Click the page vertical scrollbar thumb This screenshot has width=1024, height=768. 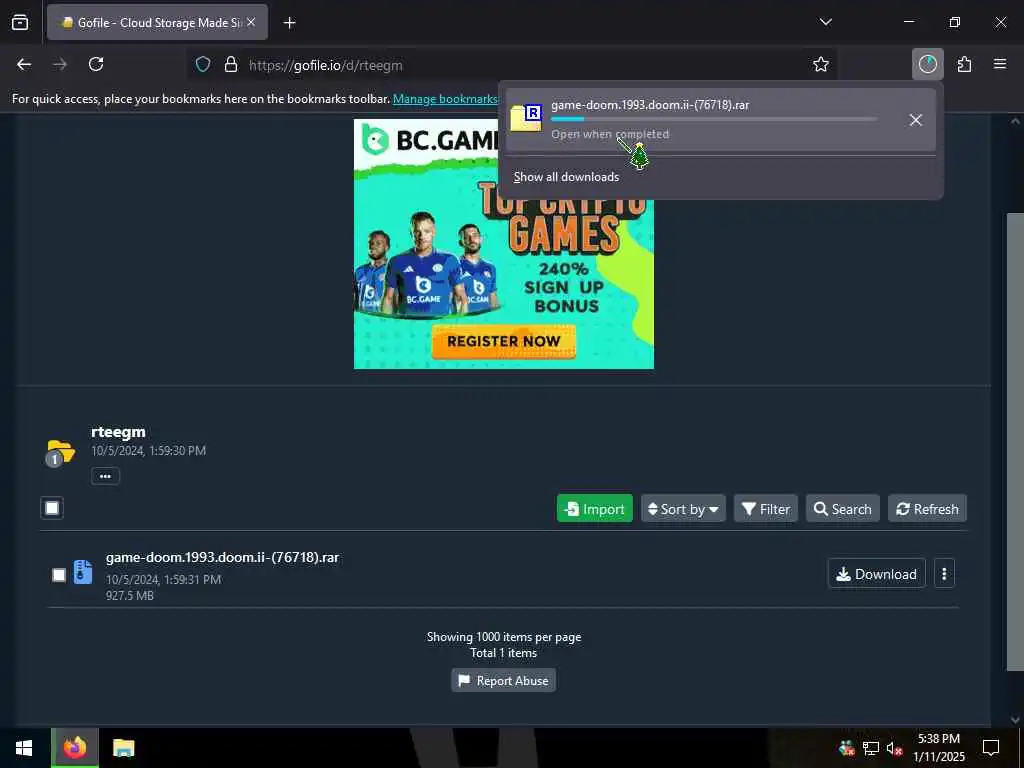click(1015, 441)
